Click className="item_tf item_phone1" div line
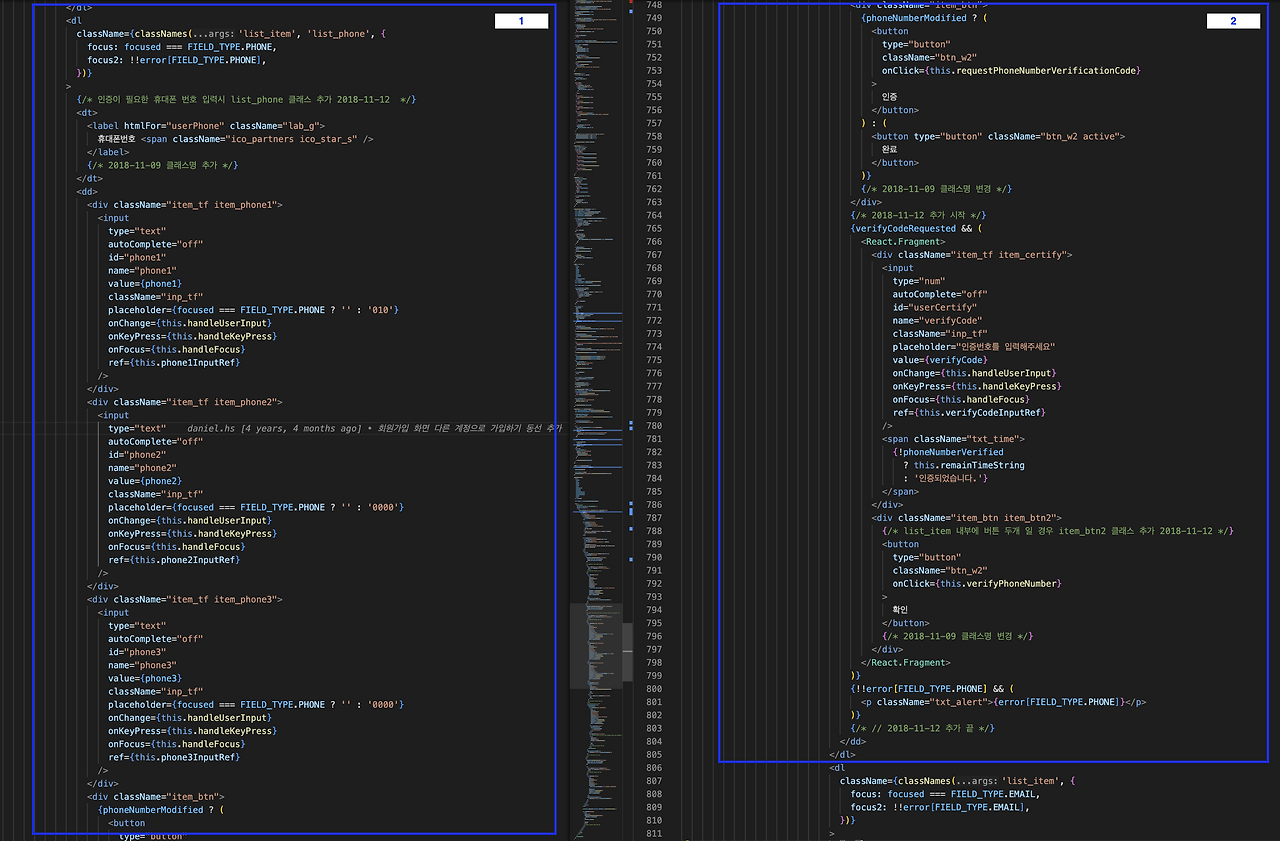Image resolution: width=1280 pixels, height=841 pixels. pos(185,204)
